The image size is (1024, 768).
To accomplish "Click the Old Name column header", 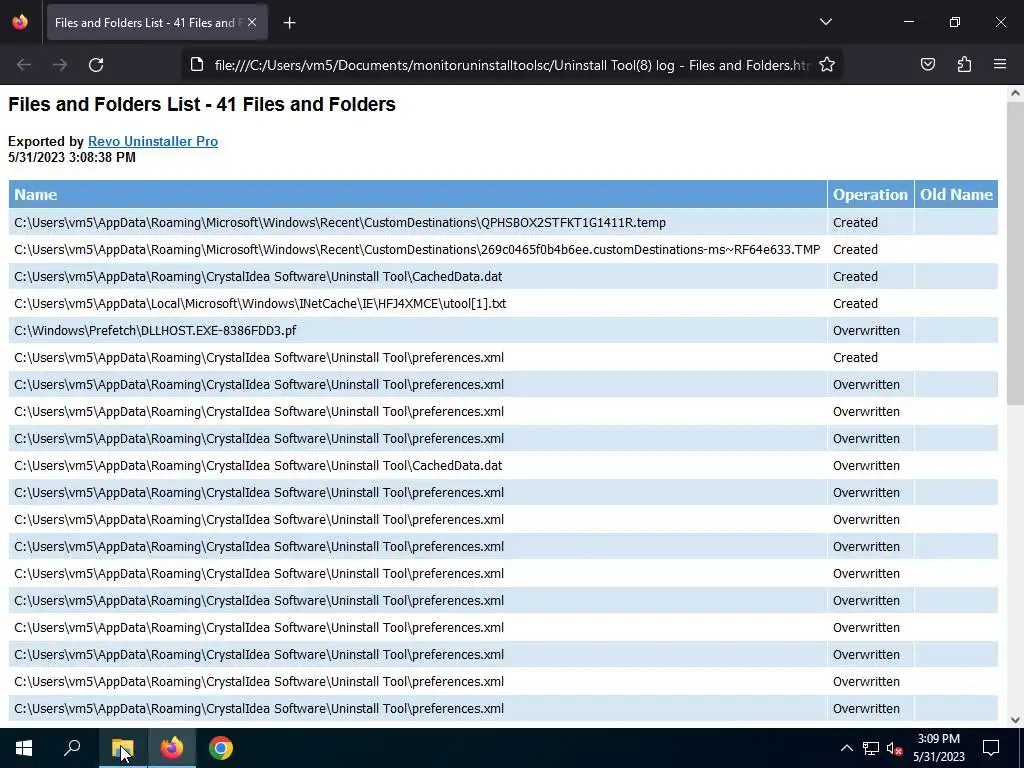I will pos(956,195).
